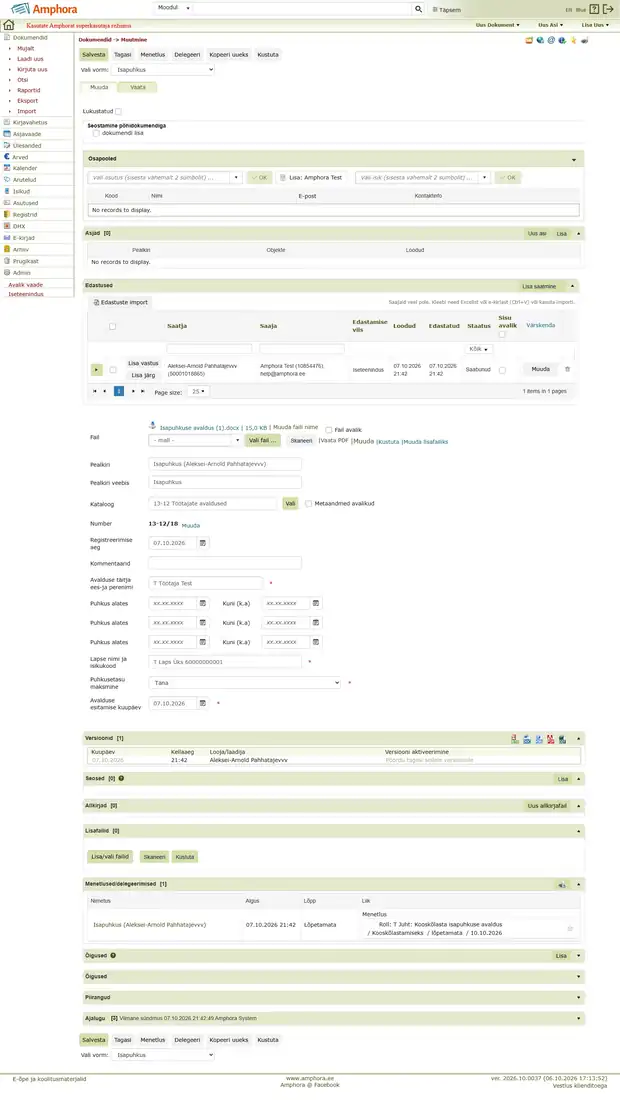Click the Lisa saatmine button
620x1100 pixels.
539,286
